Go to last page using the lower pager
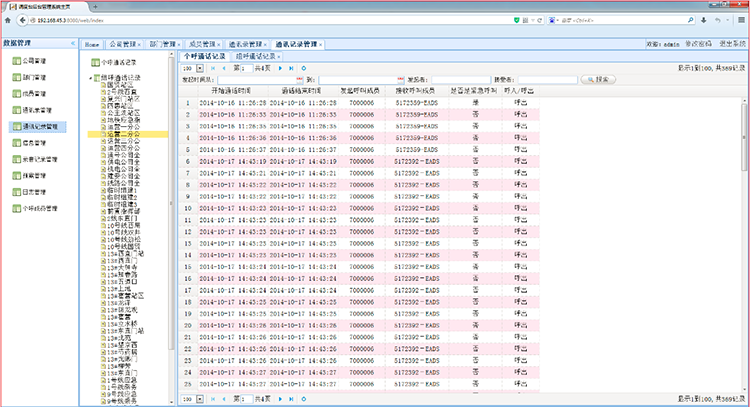The width and height of the screenshot is (750, 407). (x=291, y=399)
